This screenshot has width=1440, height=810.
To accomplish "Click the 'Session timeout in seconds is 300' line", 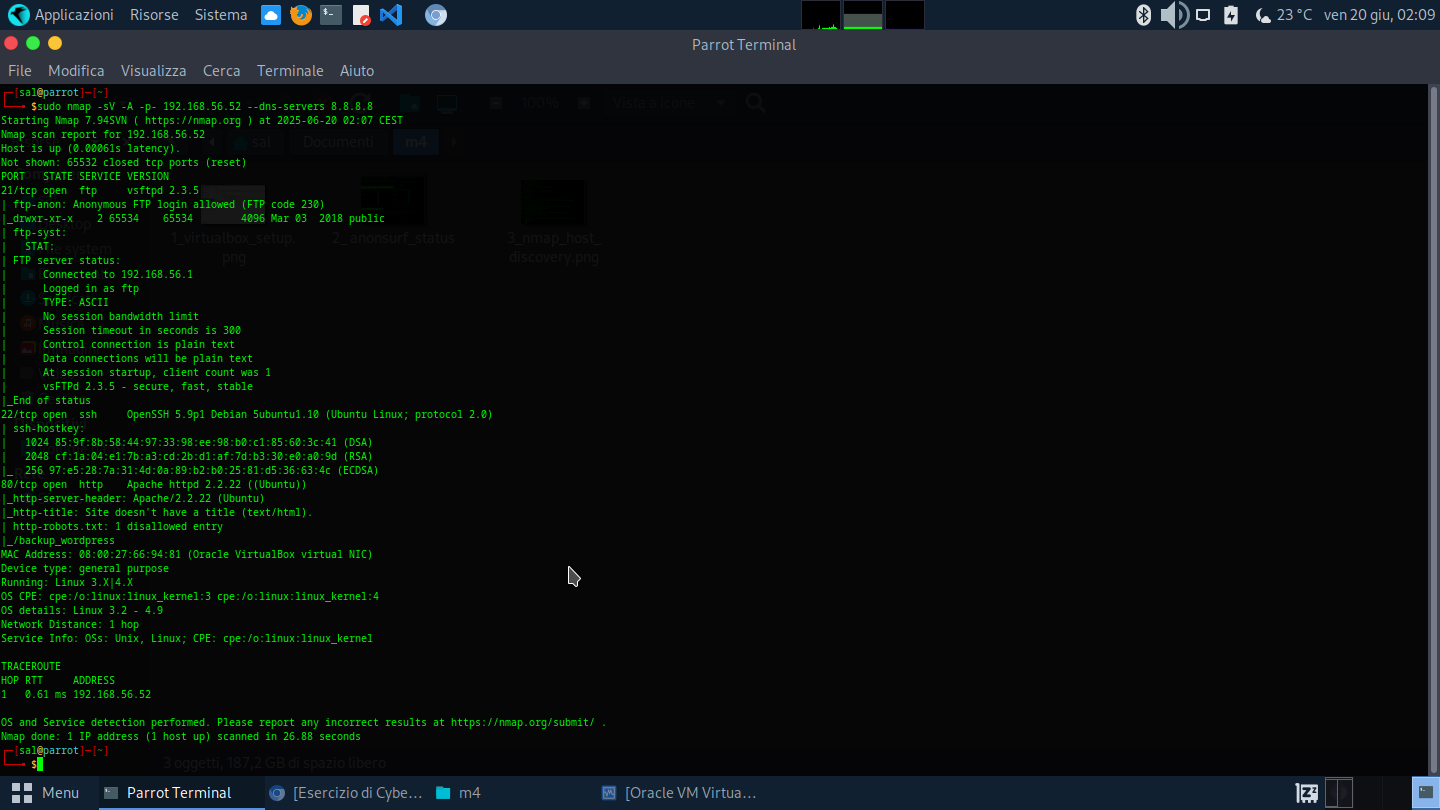I will (142, 330).
